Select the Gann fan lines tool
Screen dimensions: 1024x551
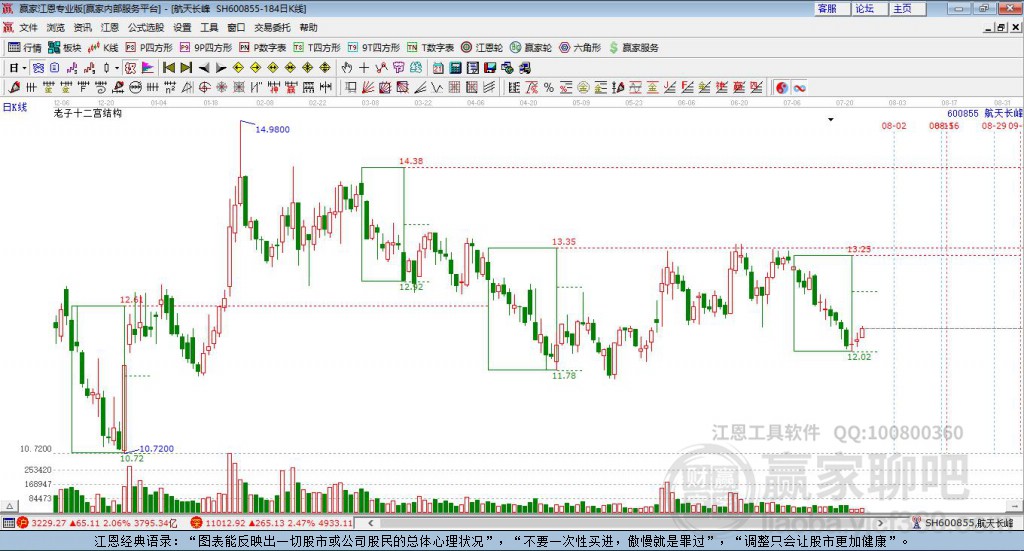click(x=368, y=87)
